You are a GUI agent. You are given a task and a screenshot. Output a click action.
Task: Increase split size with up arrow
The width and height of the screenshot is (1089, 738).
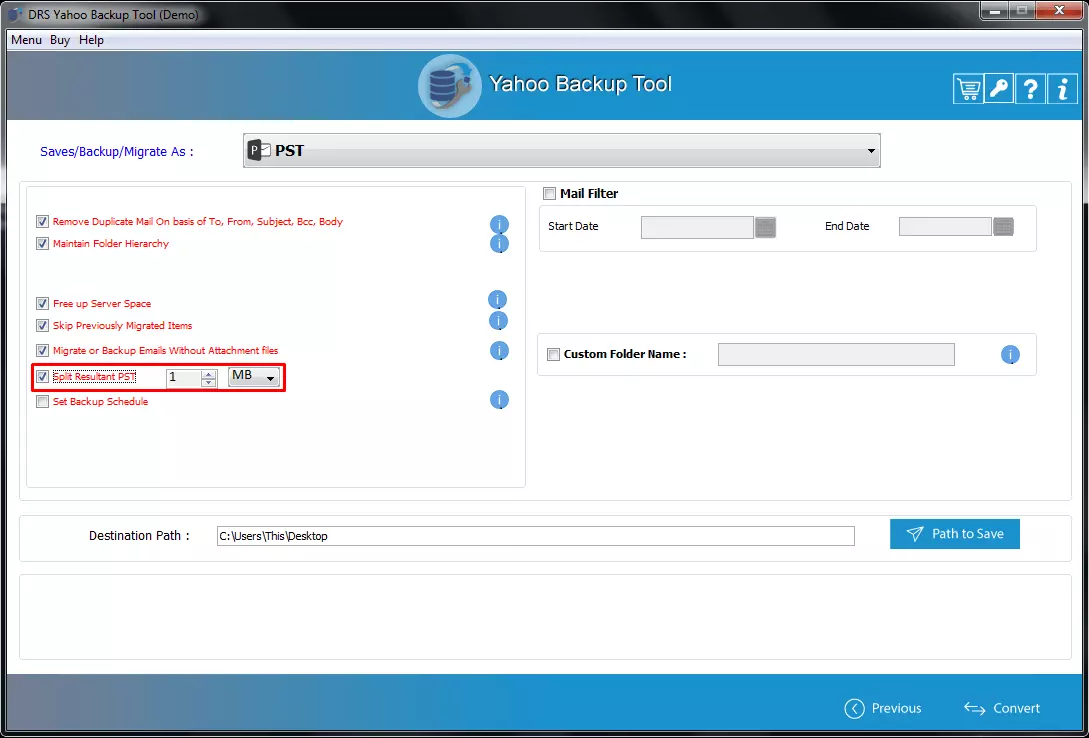tap(208, 373)
